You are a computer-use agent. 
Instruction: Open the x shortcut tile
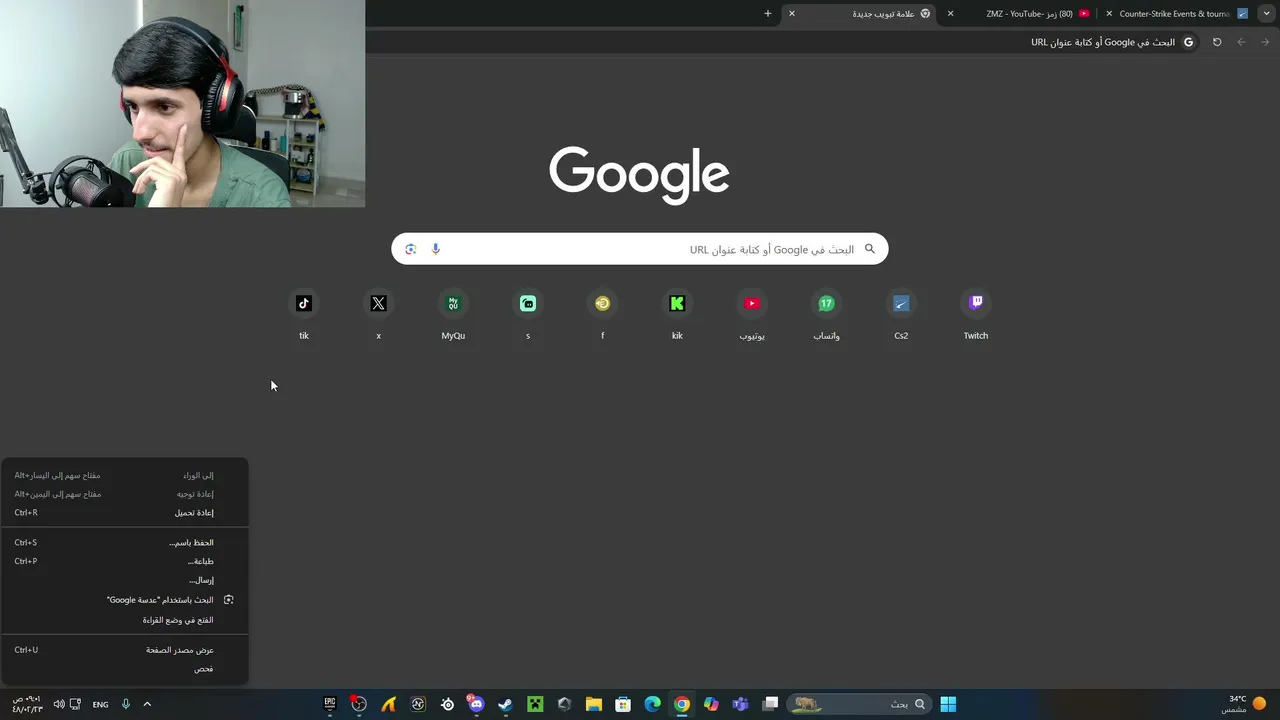click(x=378, y=315)
